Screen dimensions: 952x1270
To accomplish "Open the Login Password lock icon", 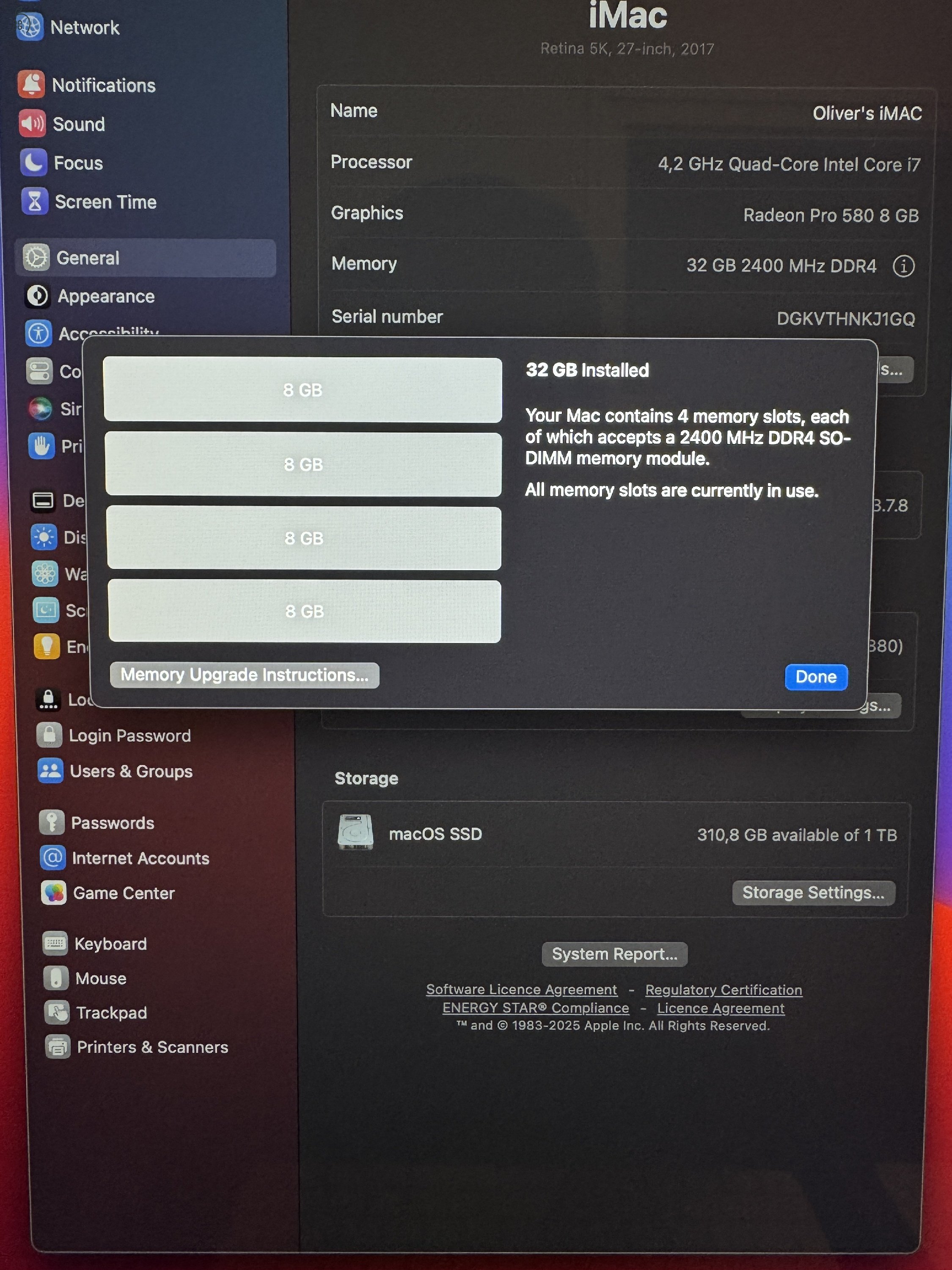I will (50, 735).
